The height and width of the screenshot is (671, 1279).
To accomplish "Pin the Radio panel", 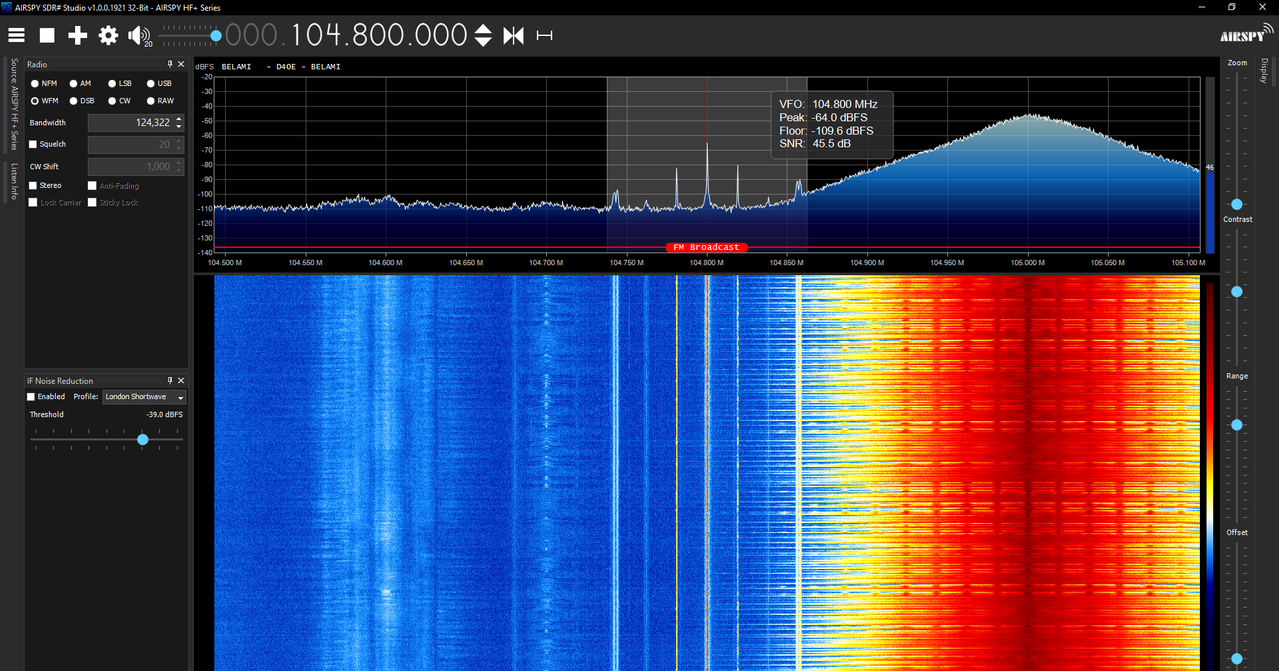I will click(x=170, y=64).
